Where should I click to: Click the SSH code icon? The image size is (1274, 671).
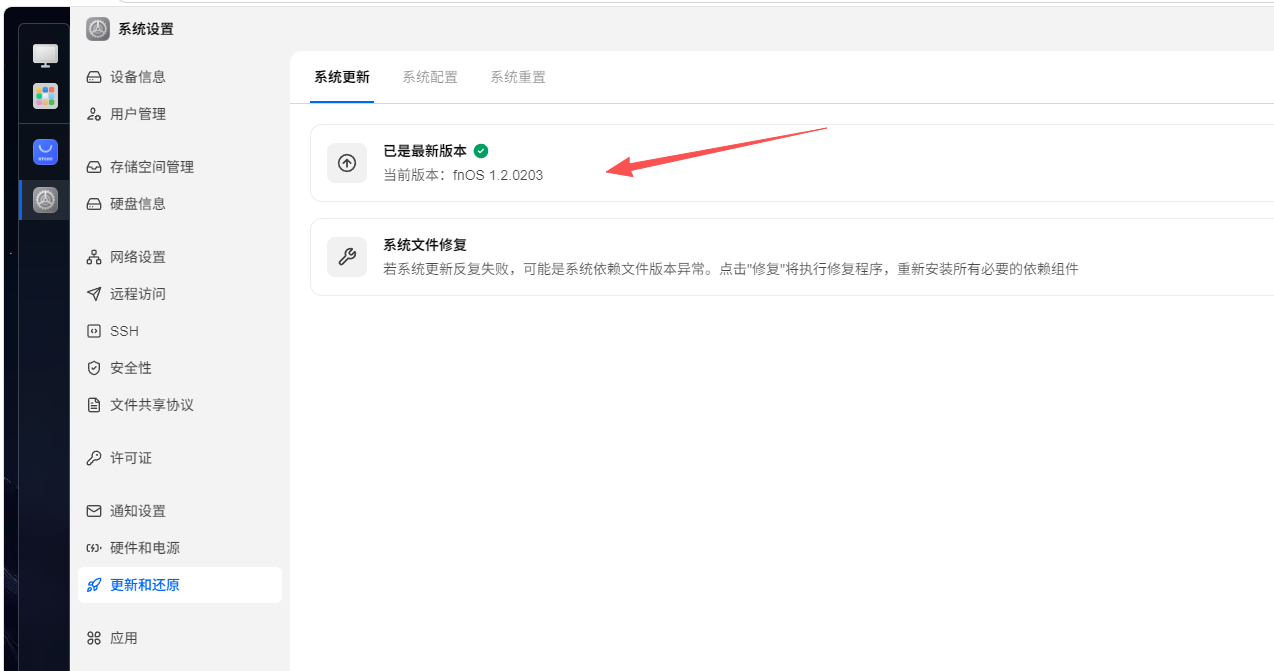tap(94, 331)
